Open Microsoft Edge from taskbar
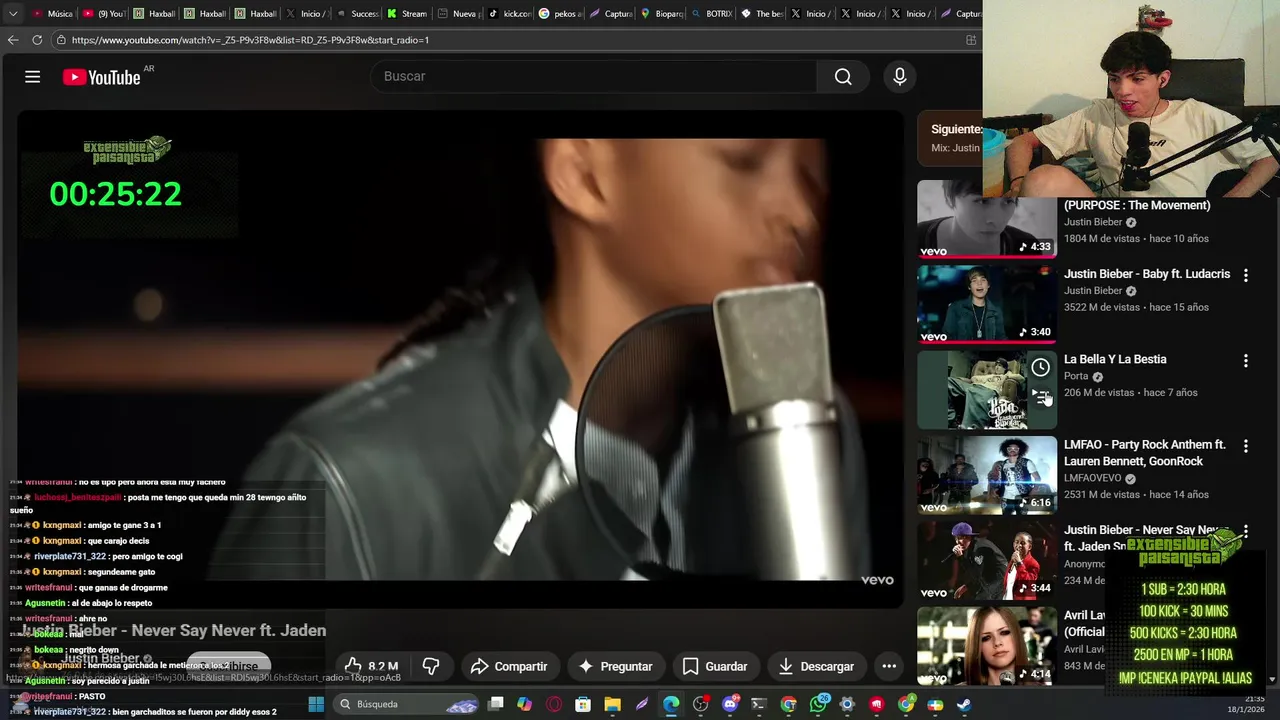 [x=671, y=704]
